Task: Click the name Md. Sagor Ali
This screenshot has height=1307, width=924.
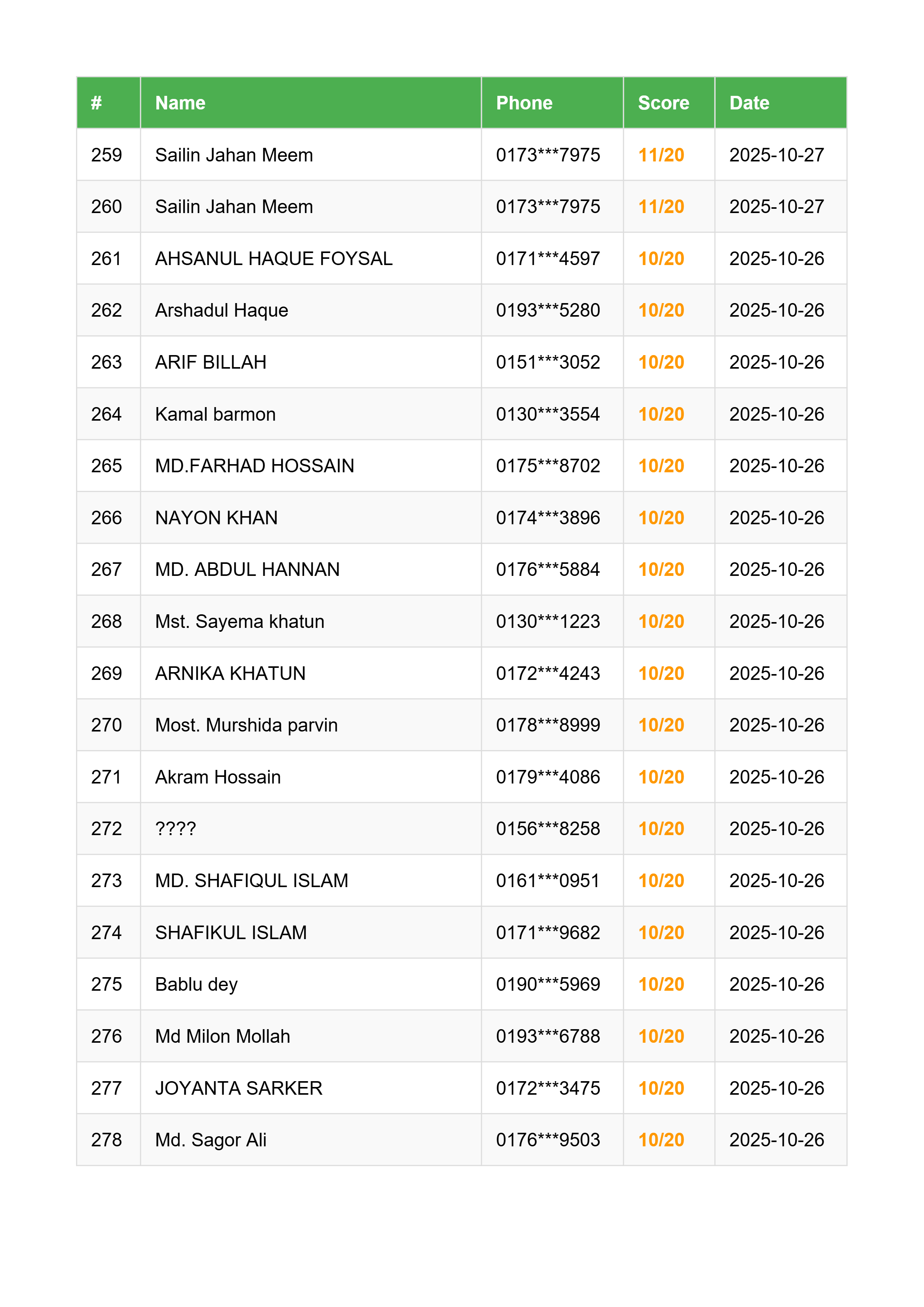Action: pyautogui.click(x=211, y=1140)
